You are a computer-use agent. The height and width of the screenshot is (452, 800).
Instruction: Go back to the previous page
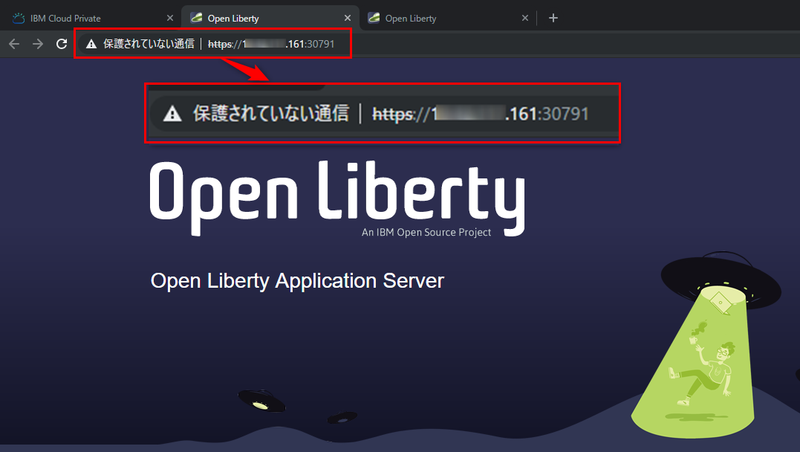click(x=14, y=44)
